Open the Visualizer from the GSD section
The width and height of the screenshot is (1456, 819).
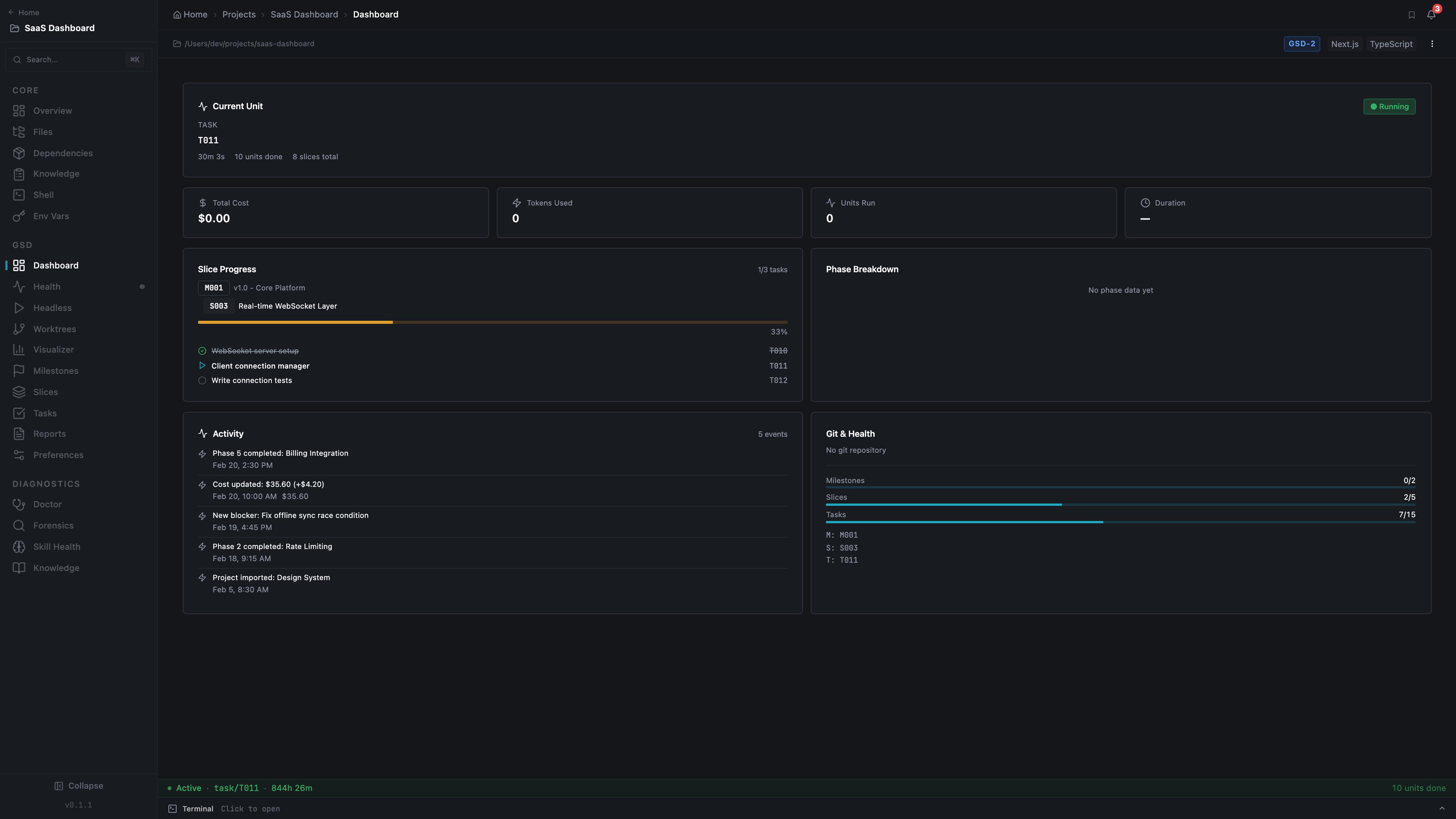click(x=53, y=349)
